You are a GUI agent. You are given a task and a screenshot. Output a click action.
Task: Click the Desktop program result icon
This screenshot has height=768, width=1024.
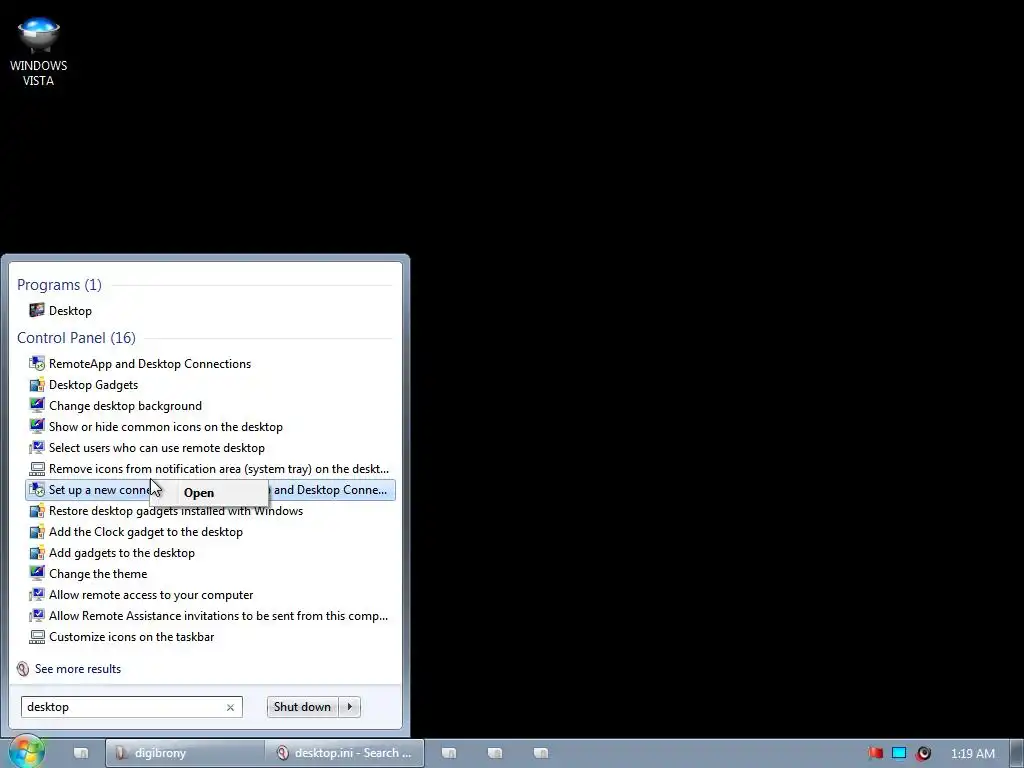click(x=37, y=310)
